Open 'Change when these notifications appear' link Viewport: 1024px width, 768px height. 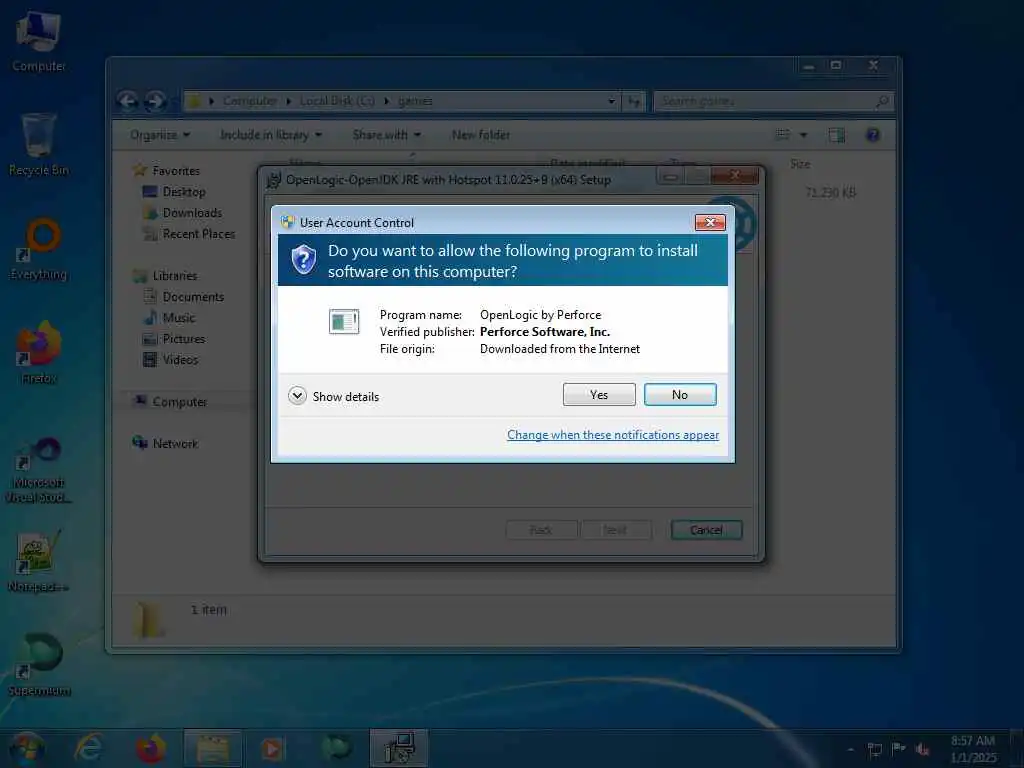[x=613, y=435]
